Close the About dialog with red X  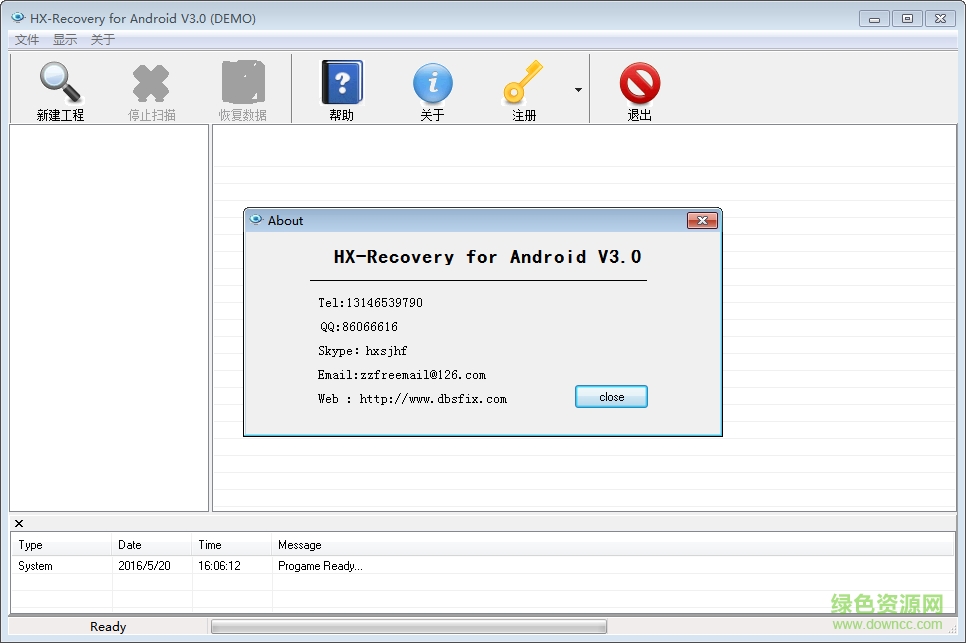click(x=702, y=220)
